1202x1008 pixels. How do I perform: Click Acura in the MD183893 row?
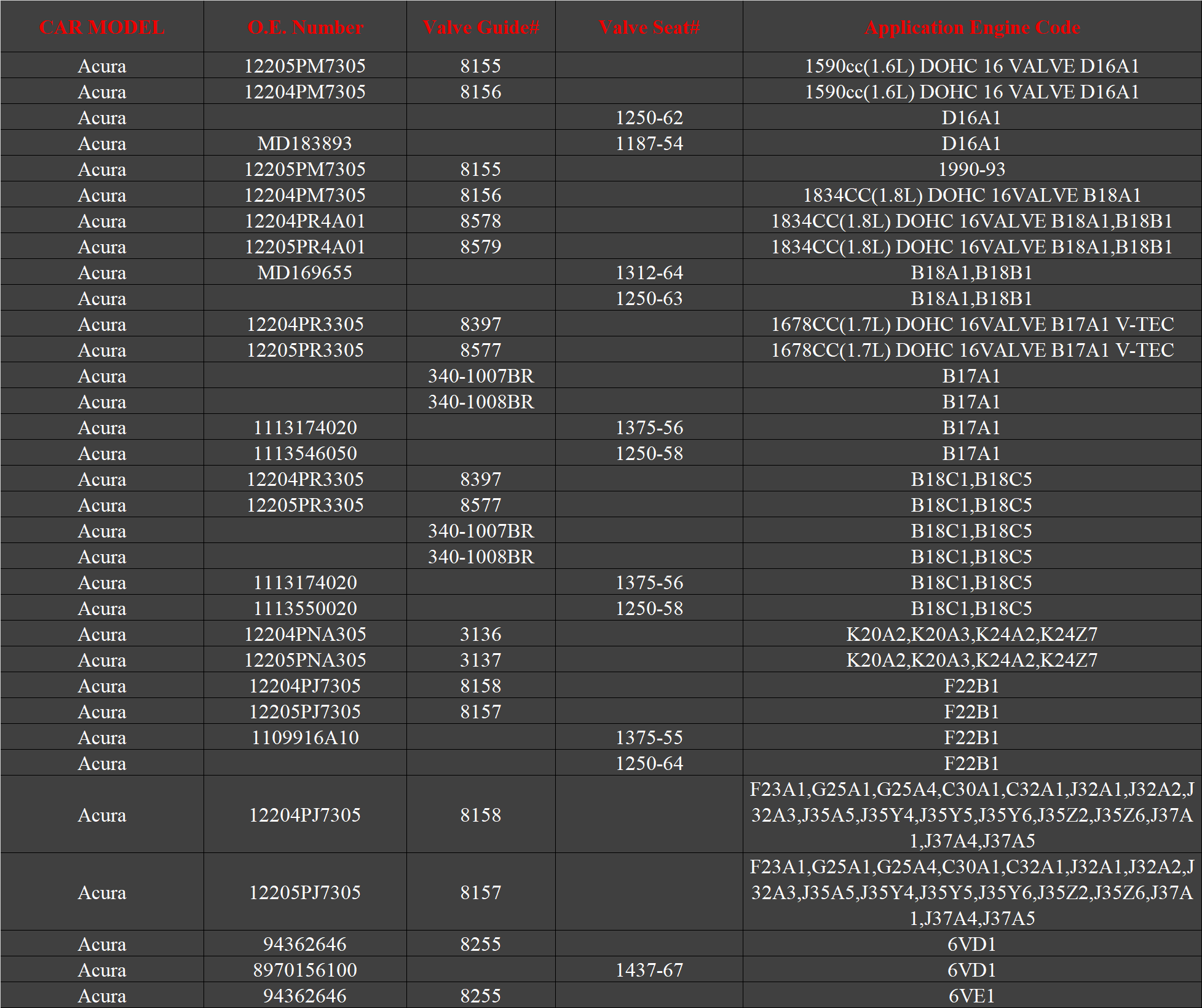click(102, 143)
